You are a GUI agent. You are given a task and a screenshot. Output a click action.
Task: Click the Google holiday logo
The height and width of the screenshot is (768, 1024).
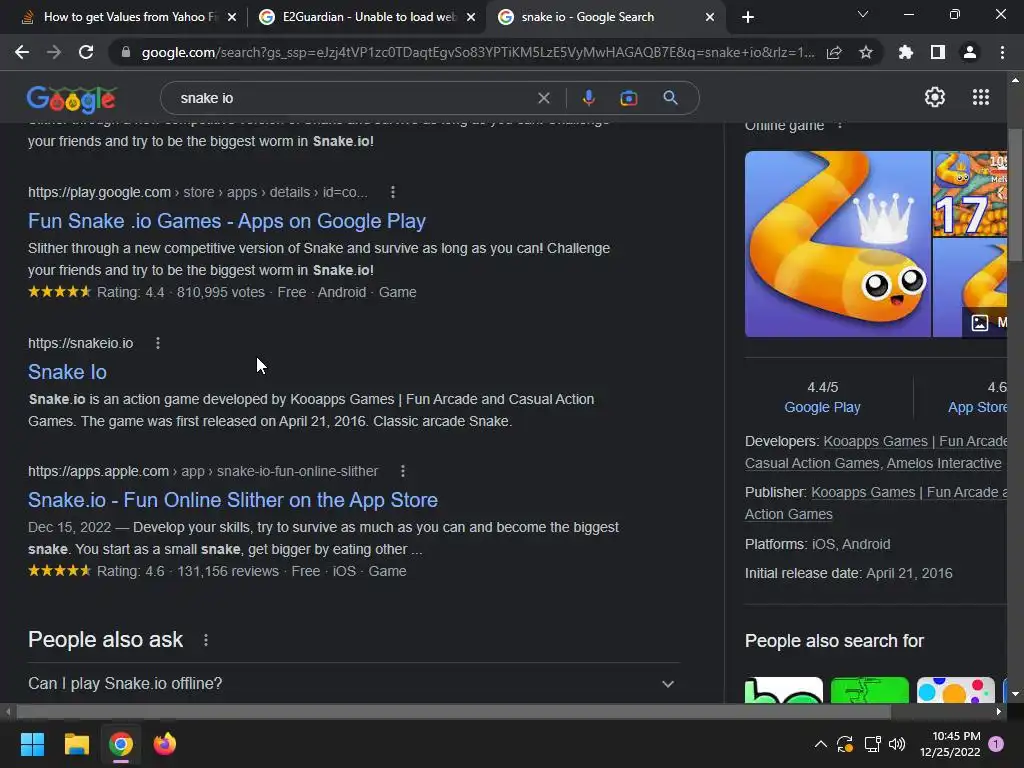click(x=71, y=99)
